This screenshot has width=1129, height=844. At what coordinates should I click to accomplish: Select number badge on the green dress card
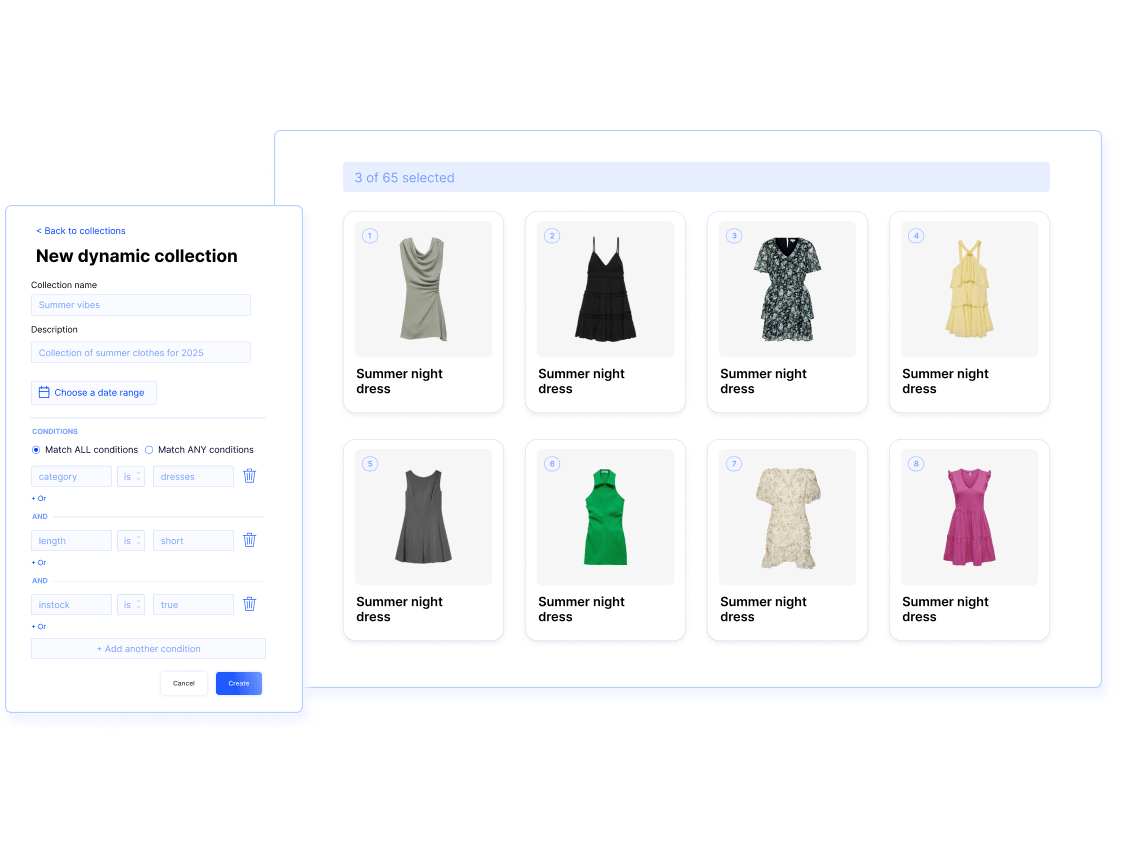coord(552,464)
